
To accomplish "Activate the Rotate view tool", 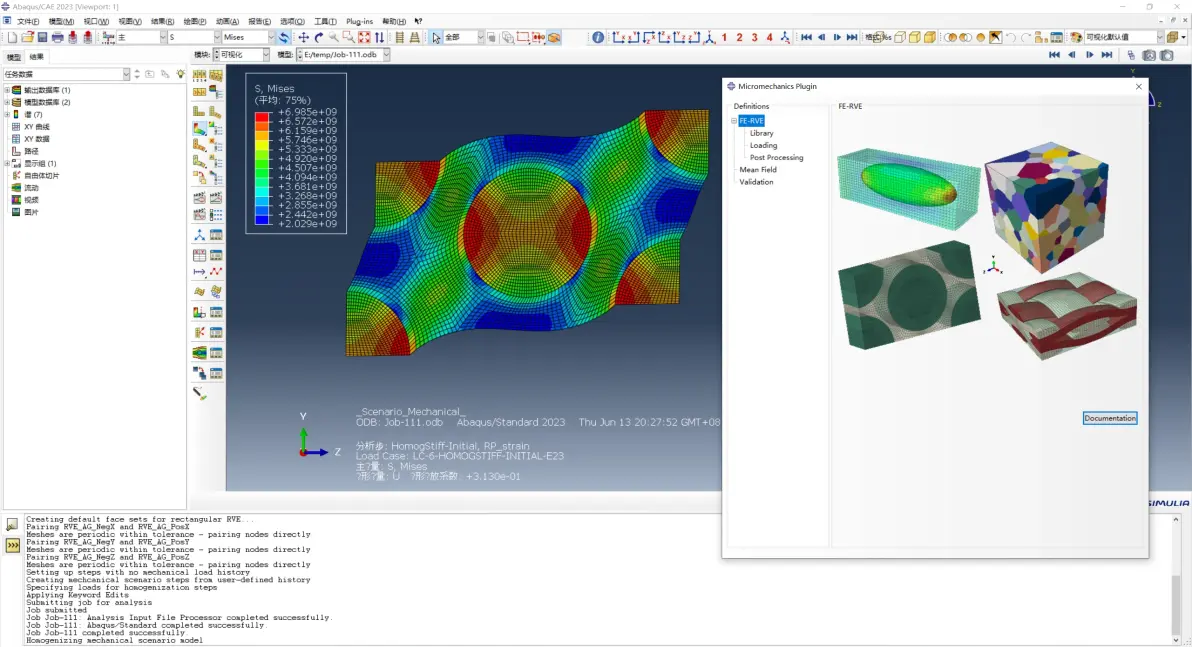I will pos(319,37).
